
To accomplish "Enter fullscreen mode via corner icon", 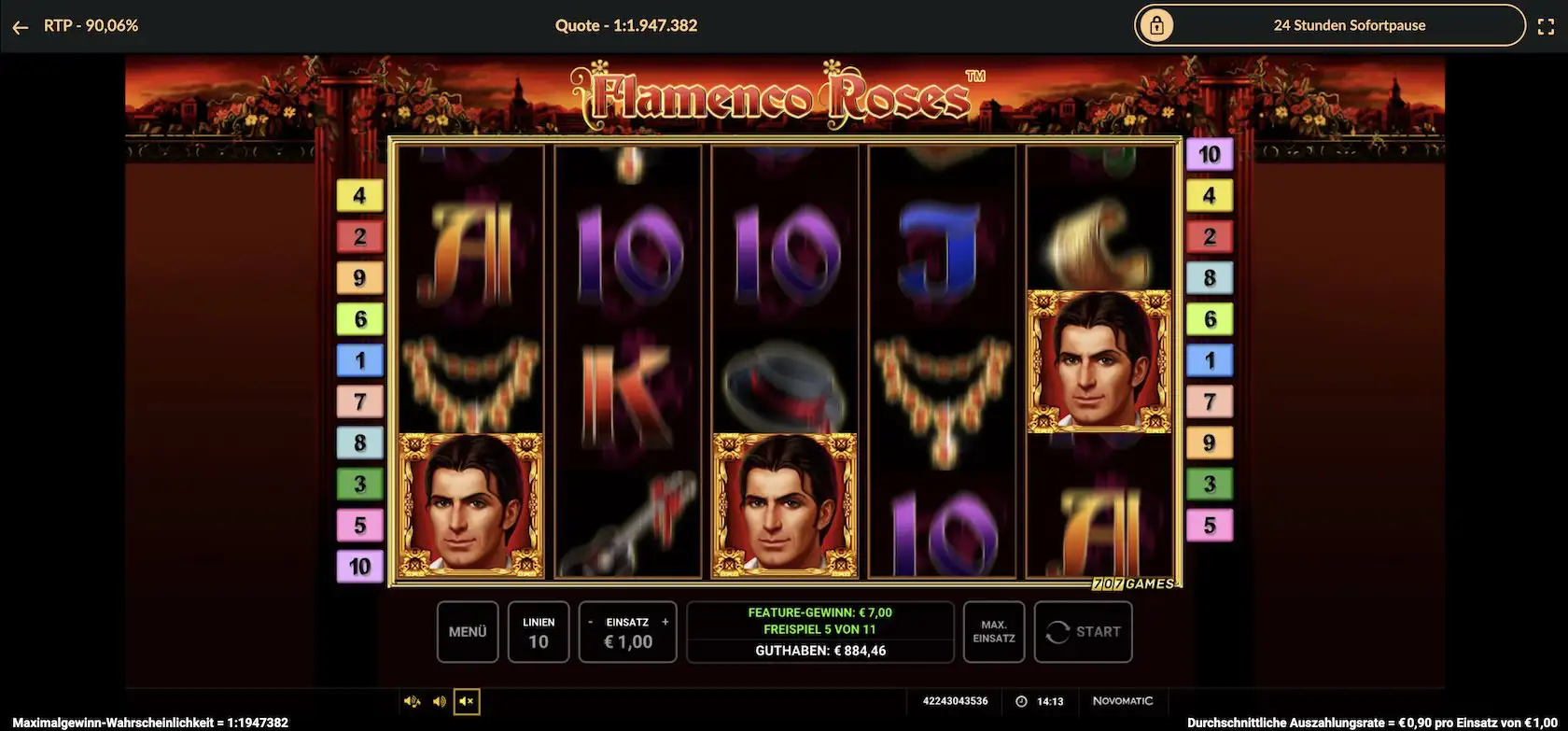I will (1546, 27).
